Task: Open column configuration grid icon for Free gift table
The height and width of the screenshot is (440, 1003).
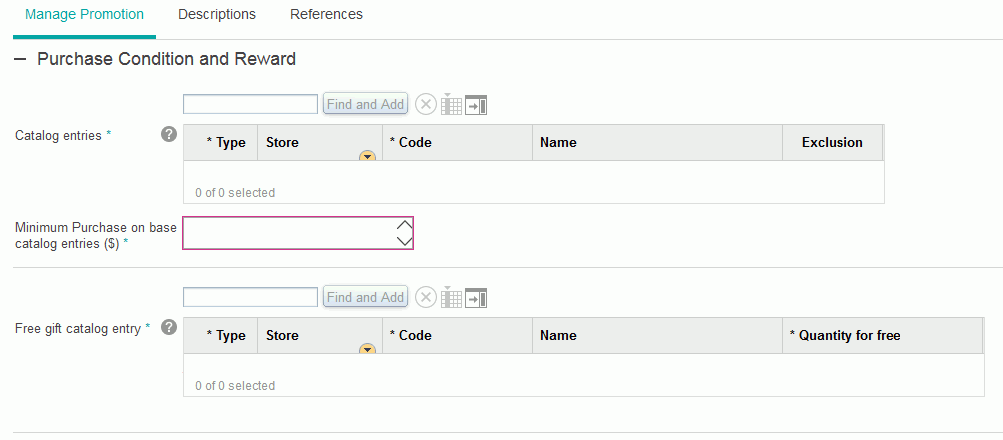Action: click(451, 297)
